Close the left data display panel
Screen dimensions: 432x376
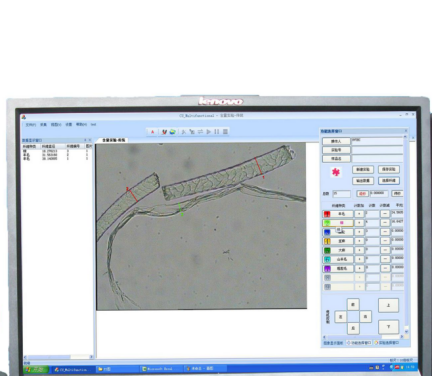click(90, 140)
